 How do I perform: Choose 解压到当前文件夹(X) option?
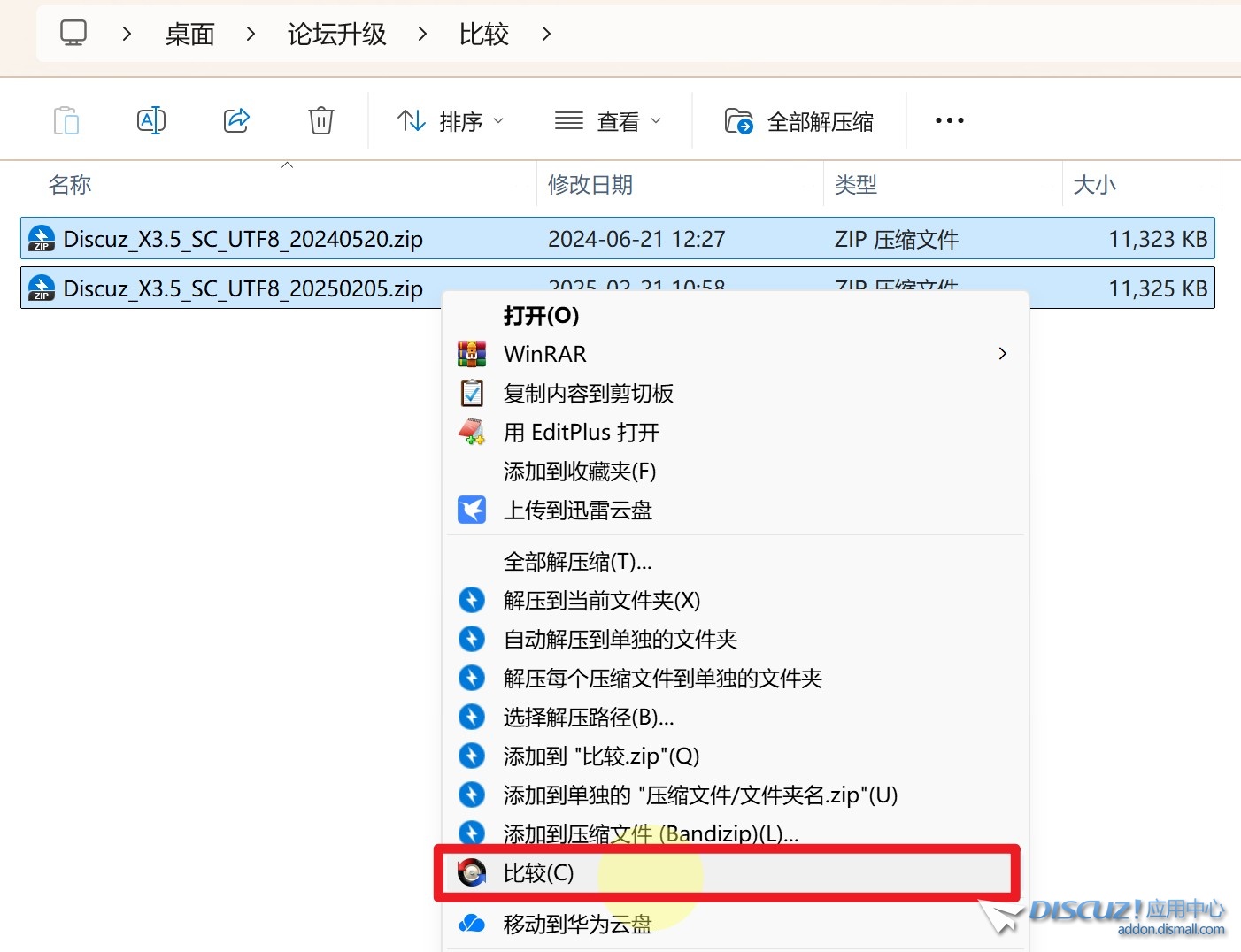(x=601, y=601)
